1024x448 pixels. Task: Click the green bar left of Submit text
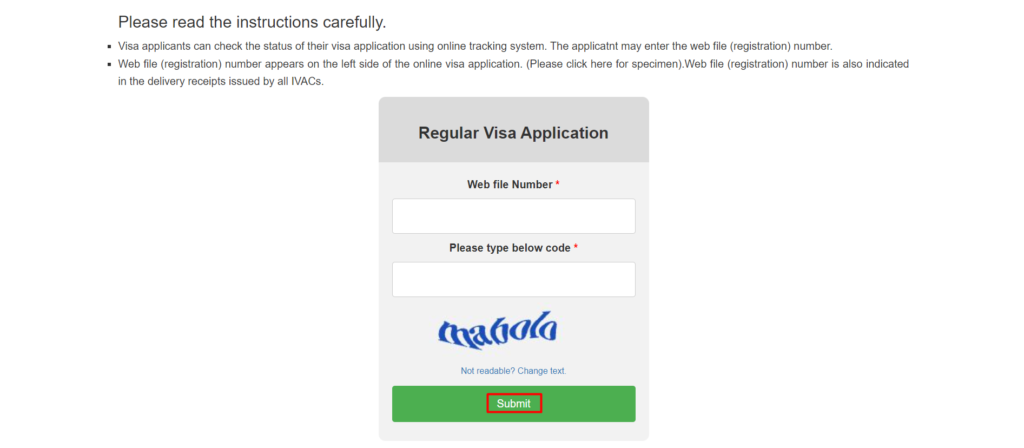439,404
